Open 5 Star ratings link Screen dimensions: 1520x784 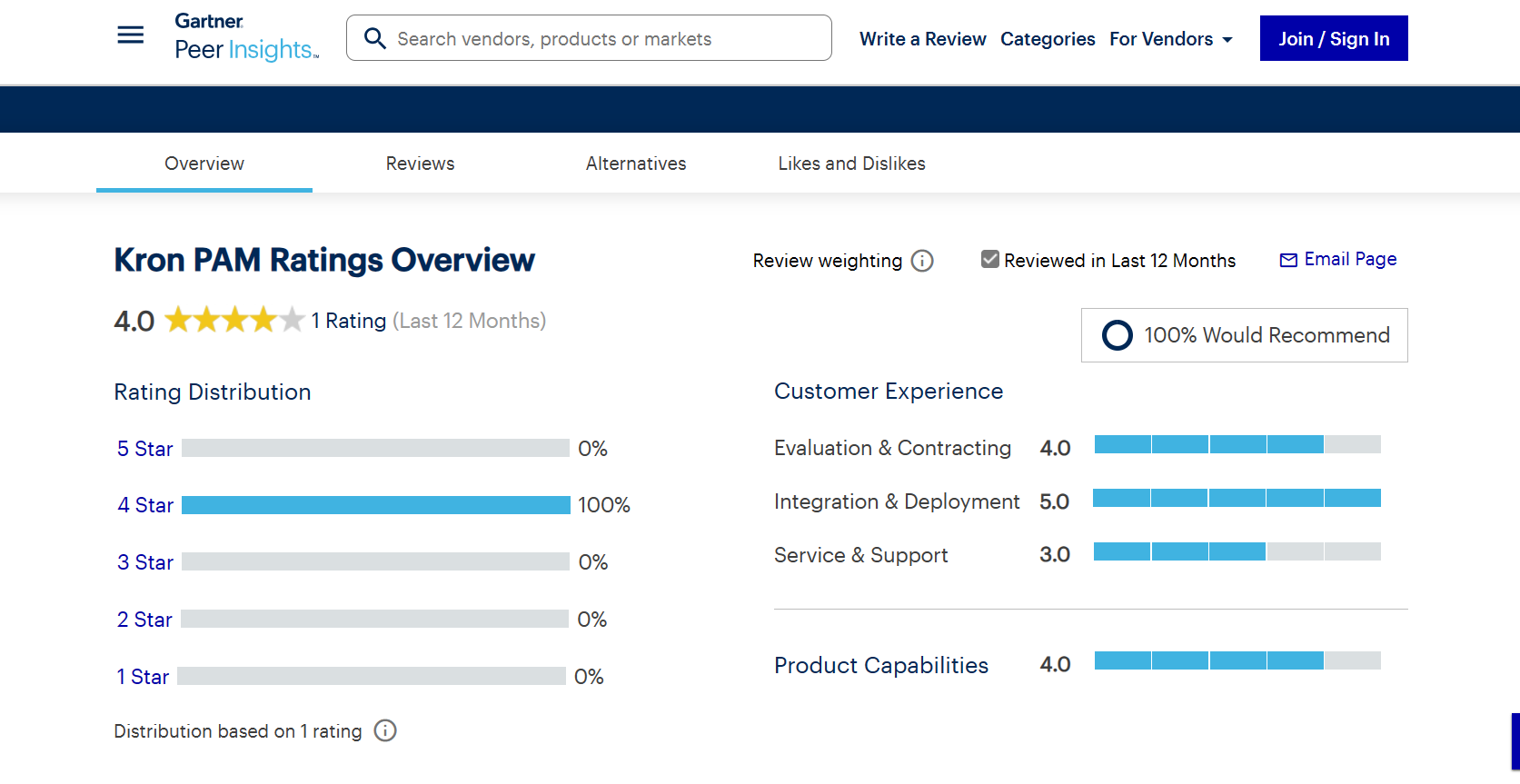tap(144, 449)
